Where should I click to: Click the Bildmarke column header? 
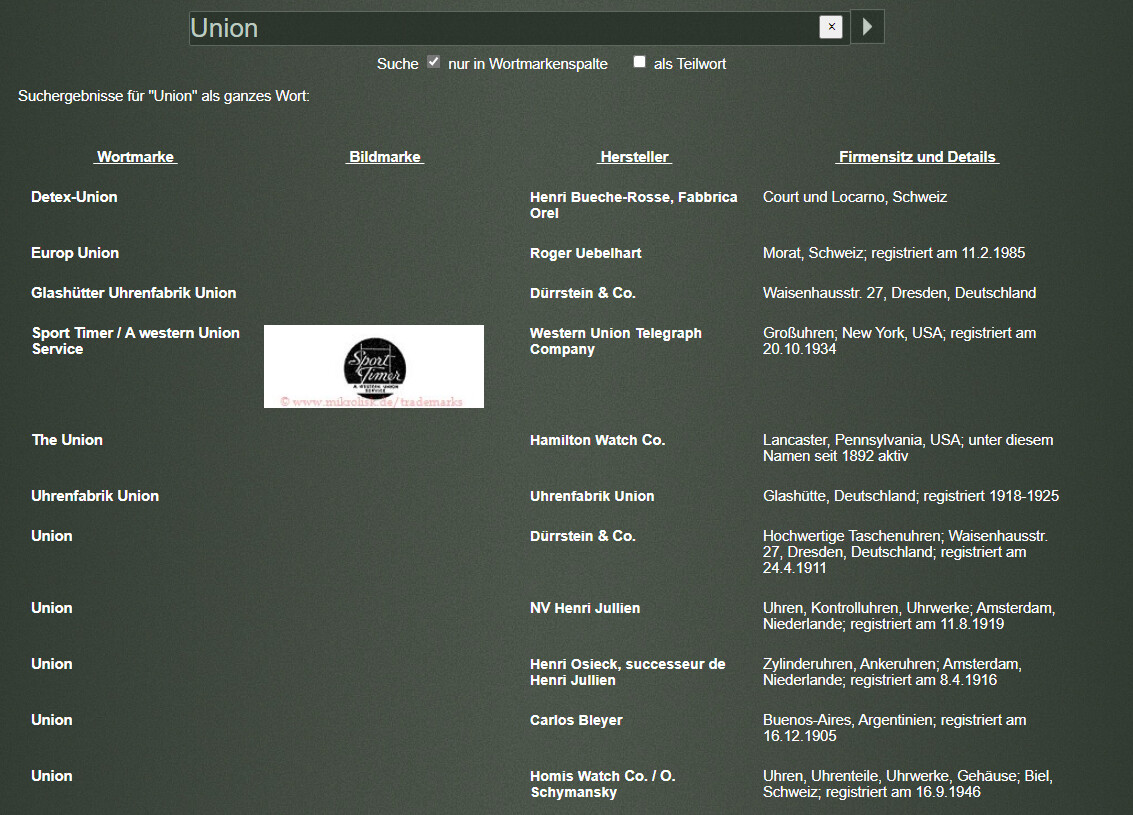click(385, 157)
